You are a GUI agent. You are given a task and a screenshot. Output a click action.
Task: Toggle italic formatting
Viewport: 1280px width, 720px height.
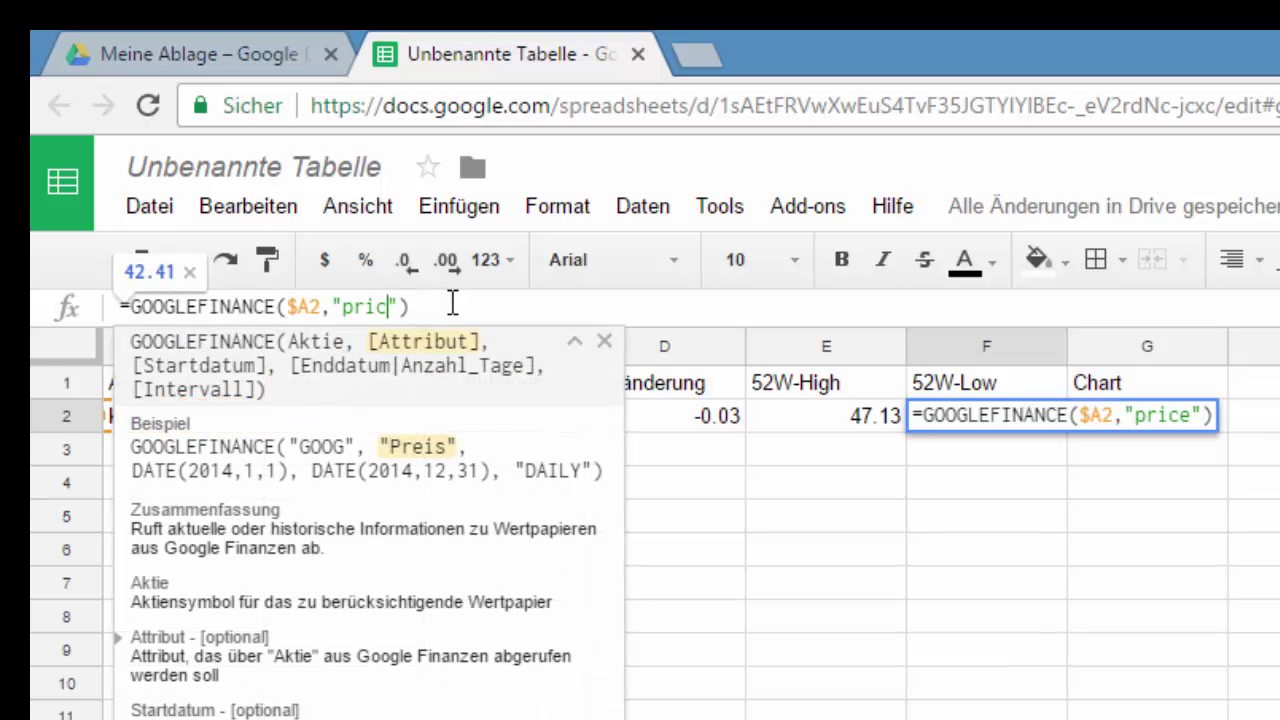(x=883, y=260)
